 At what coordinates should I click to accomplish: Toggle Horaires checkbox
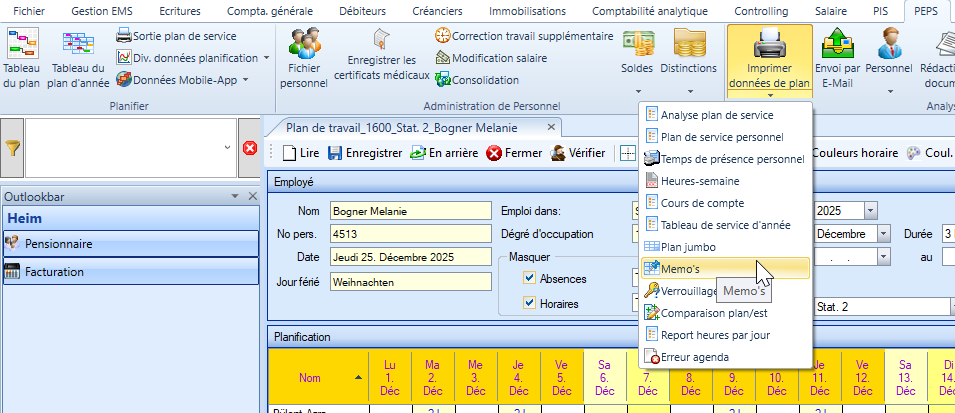(x=529, y=303)
